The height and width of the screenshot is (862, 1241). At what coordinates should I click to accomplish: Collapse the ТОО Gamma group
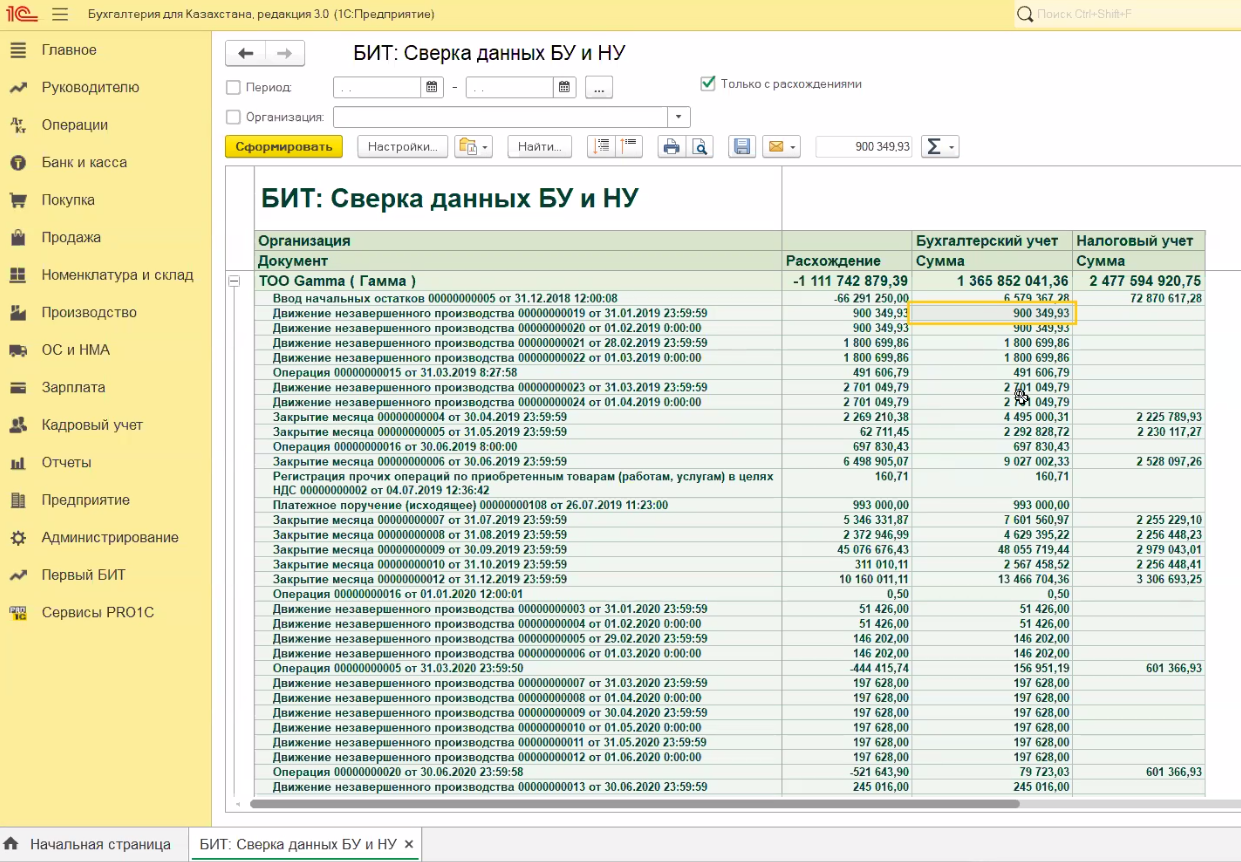235,282
